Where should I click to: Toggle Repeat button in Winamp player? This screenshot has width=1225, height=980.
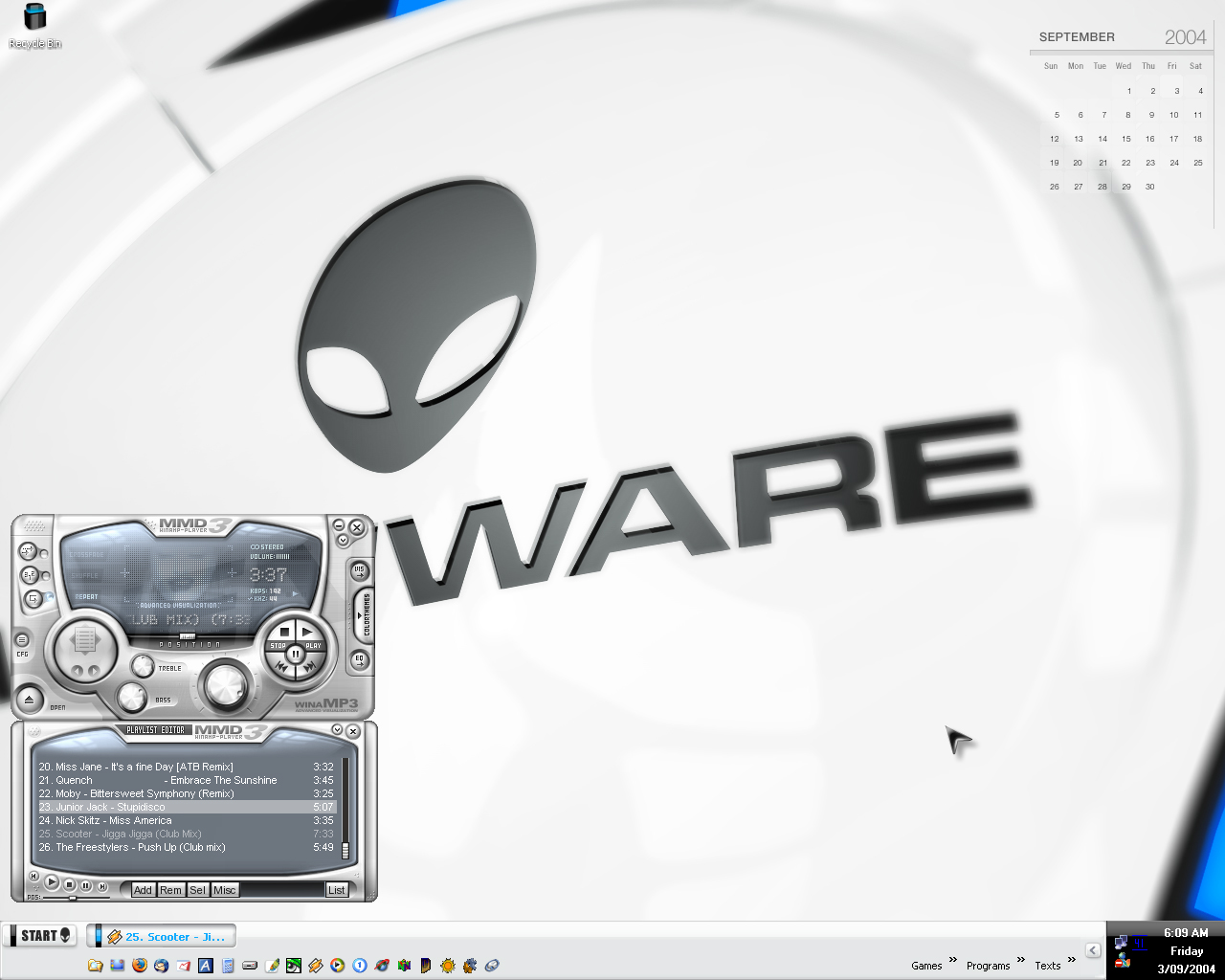33,599
